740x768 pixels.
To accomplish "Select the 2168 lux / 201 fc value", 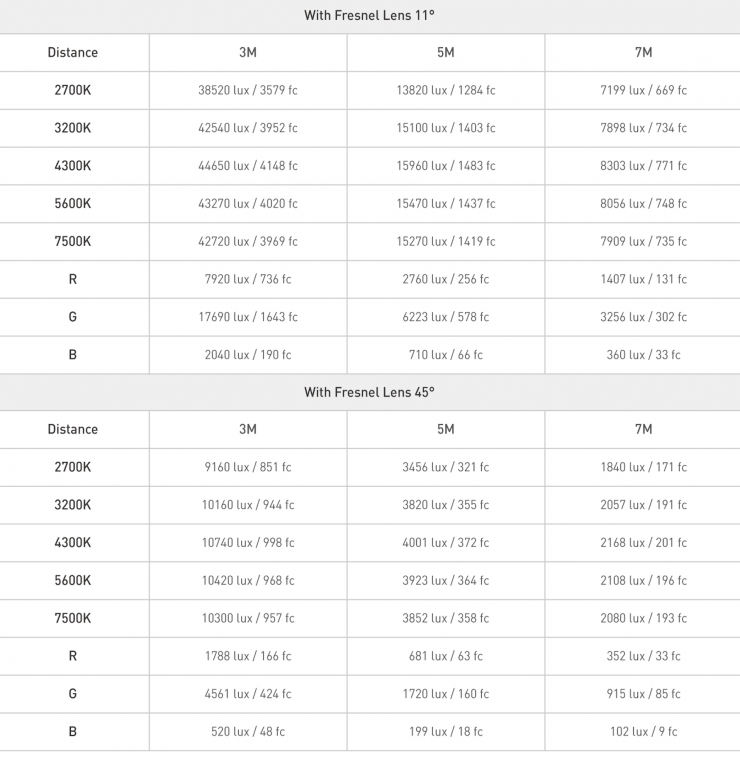I will coord(643,543).
